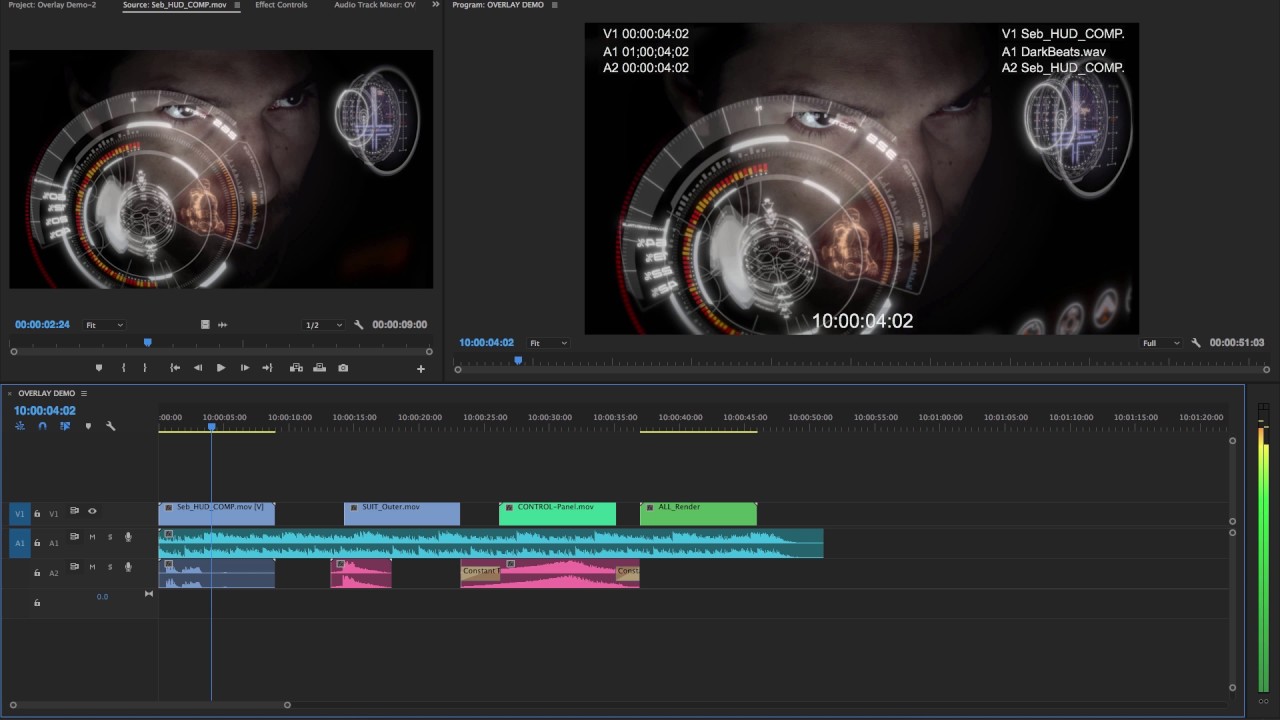
Task: Open OVERLAY DEMO timeline panel menu
Action: (84, 393)
